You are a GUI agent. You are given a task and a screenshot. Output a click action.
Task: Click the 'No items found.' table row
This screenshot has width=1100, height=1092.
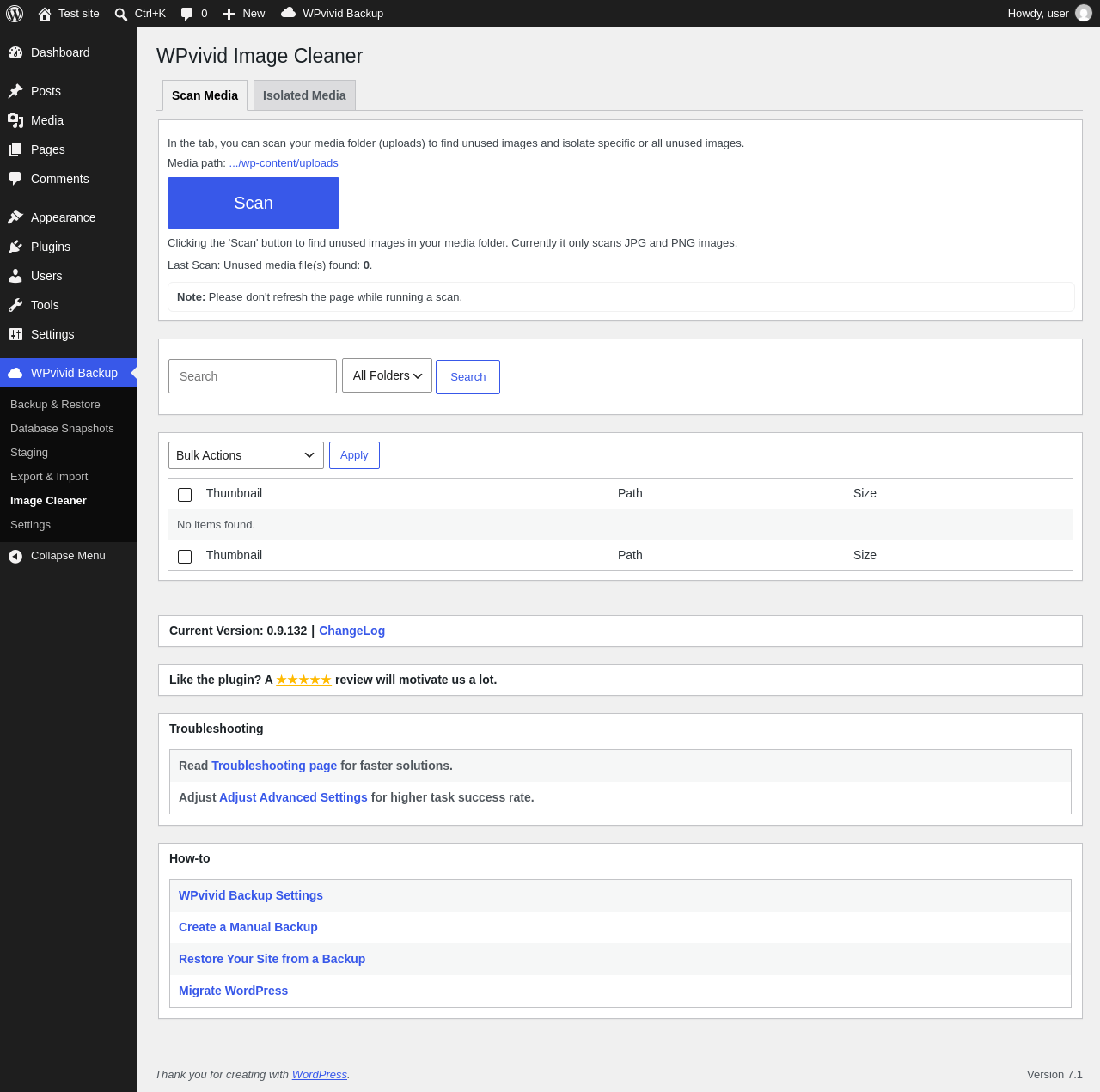tap(620, 525)
